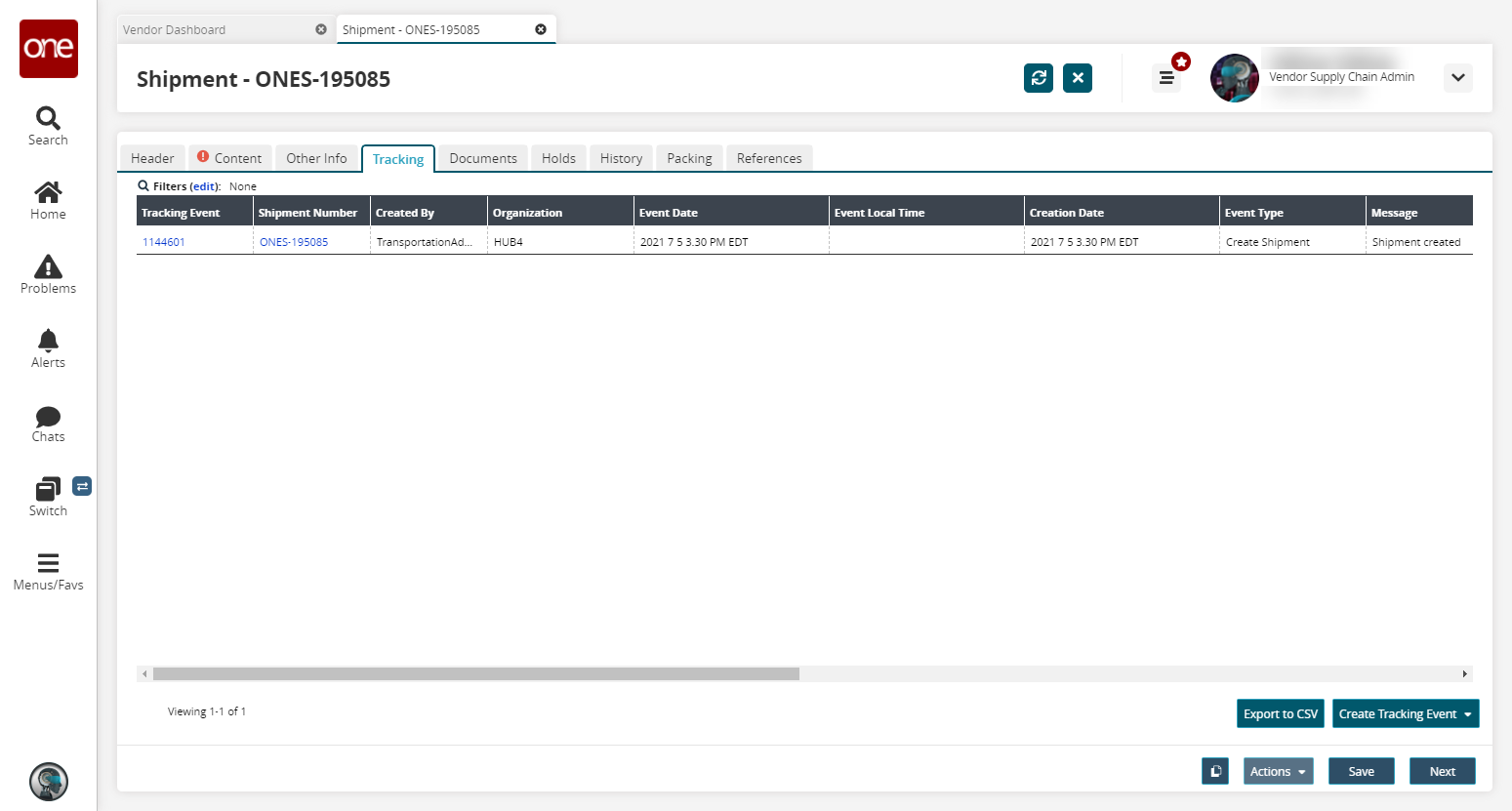Sort by Tracking Event column header
The image size is (1512, 811).
pyautogui.click(x=195, y=213)
